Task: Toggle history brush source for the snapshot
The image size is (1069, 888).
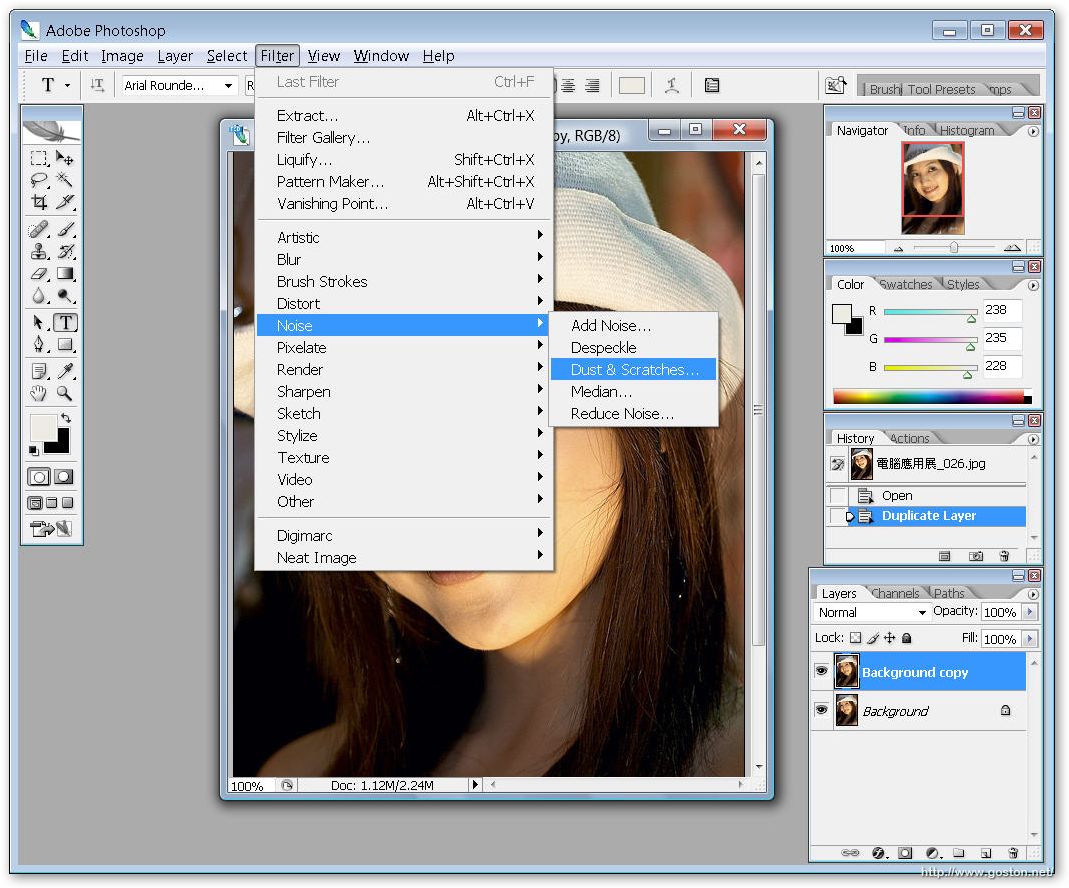Action: (x=837, y=464)
